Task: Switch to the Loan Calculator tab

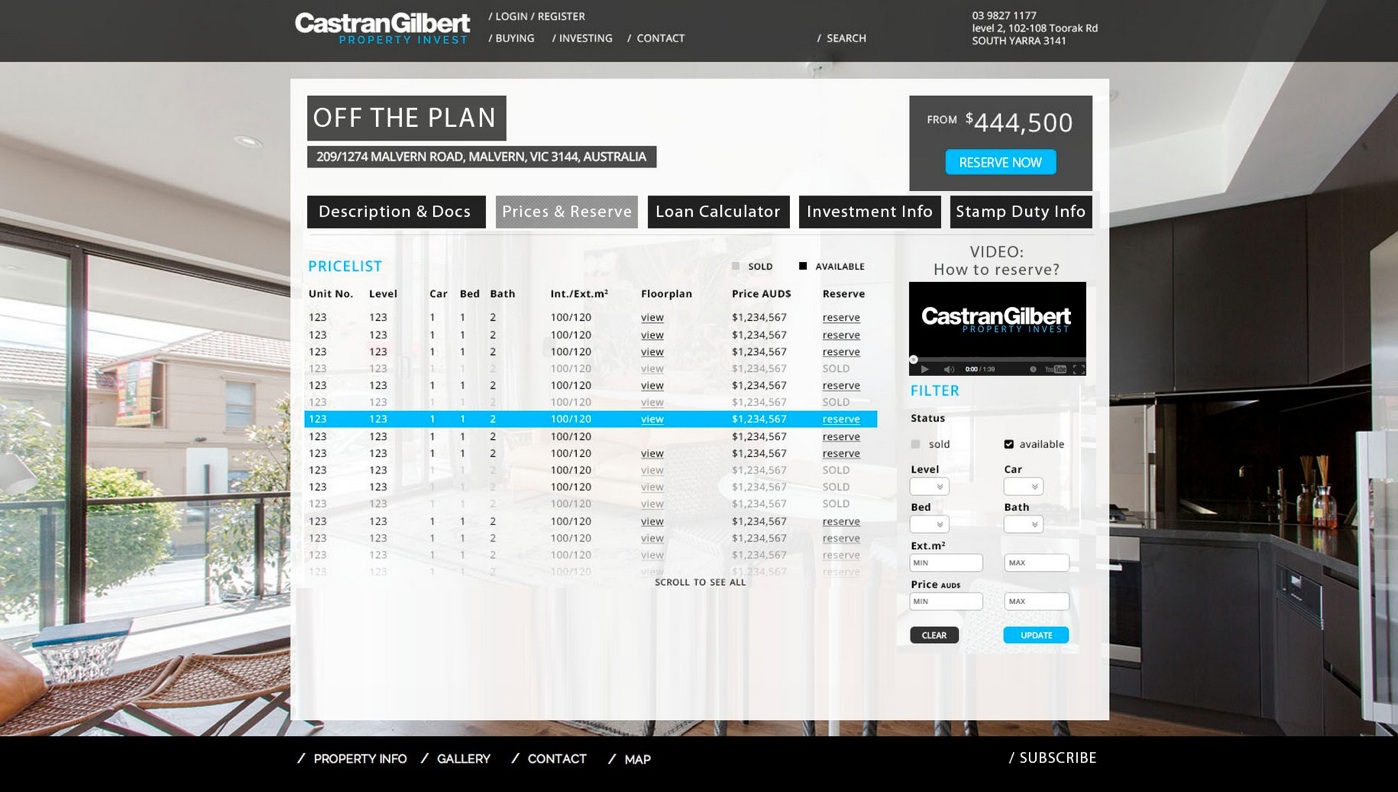Action: tap(718, 212)
